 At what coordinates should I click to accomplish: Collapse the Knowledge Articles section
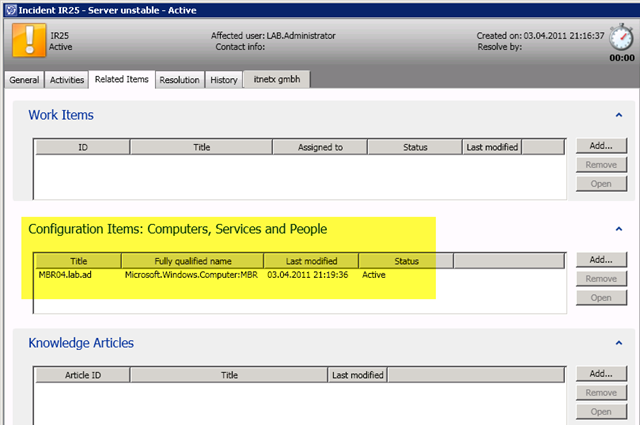click(619, 344)
